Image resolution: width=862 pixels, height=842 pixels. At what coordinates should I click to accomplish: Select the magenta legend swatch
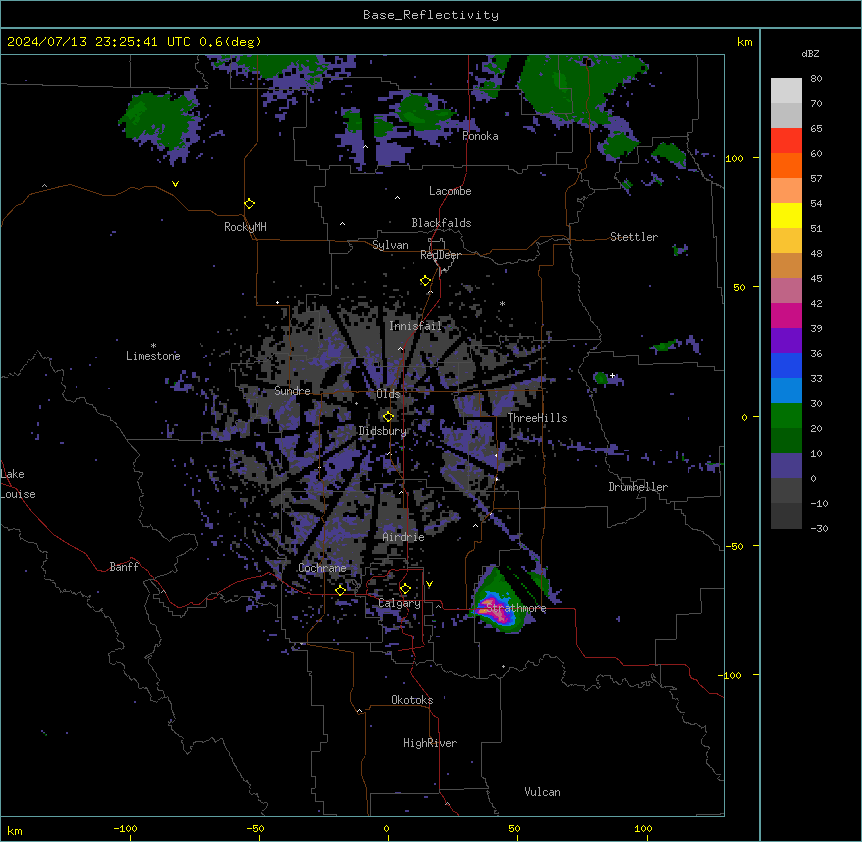click(x=786, y=315)
